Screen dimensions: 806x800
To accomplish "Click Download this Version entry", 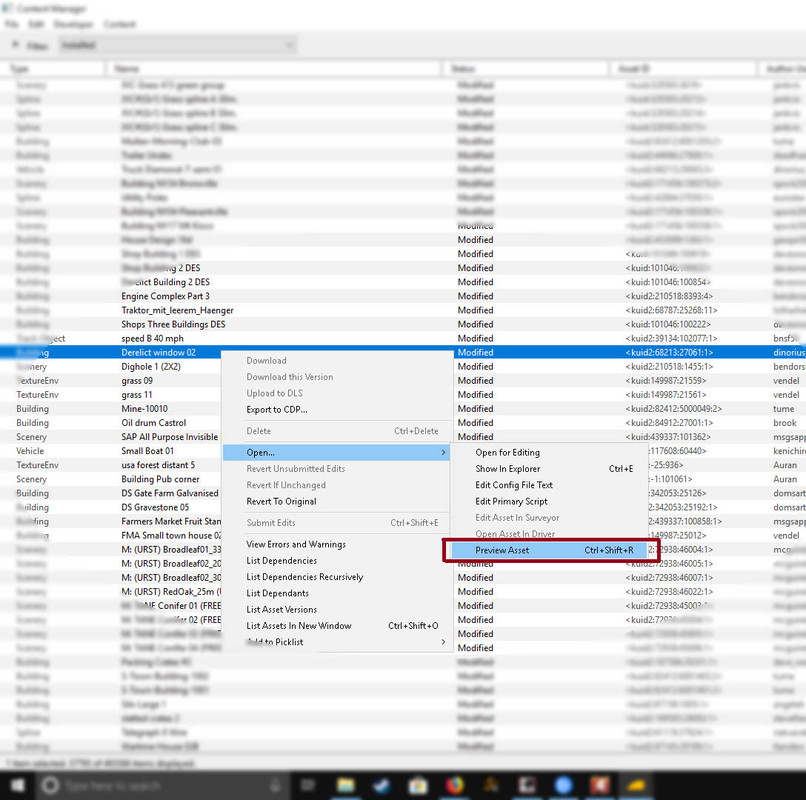I will point(336,377).
